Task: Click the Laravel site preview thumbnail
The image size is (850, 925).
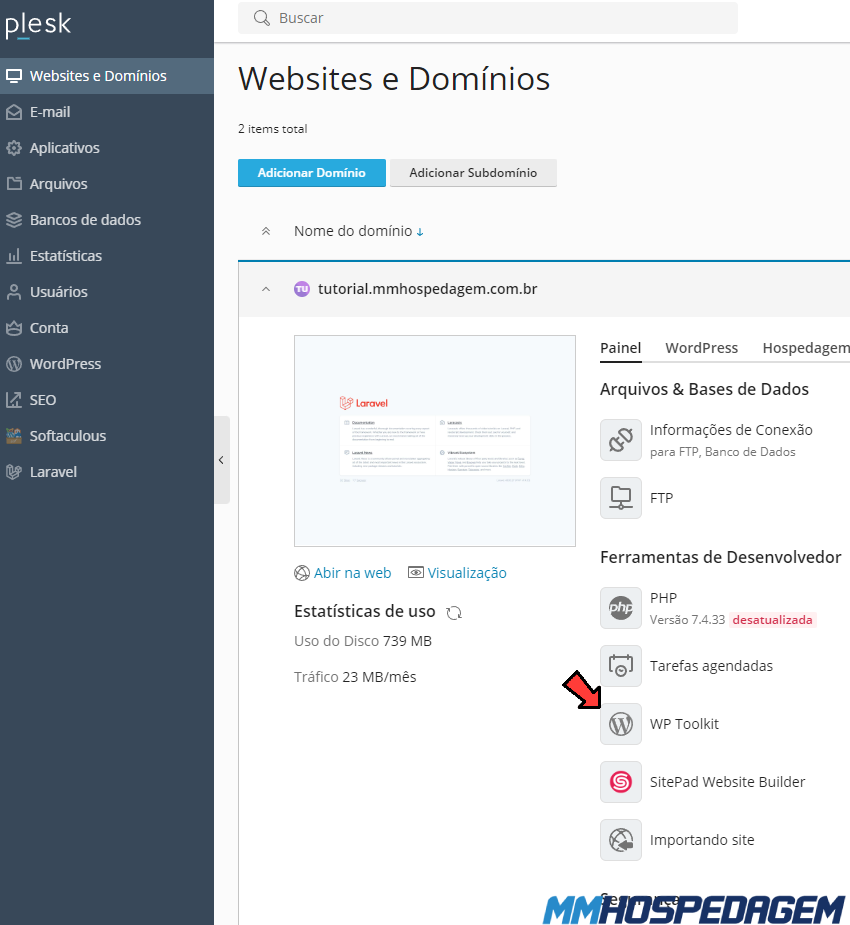Action: [435, 441]
